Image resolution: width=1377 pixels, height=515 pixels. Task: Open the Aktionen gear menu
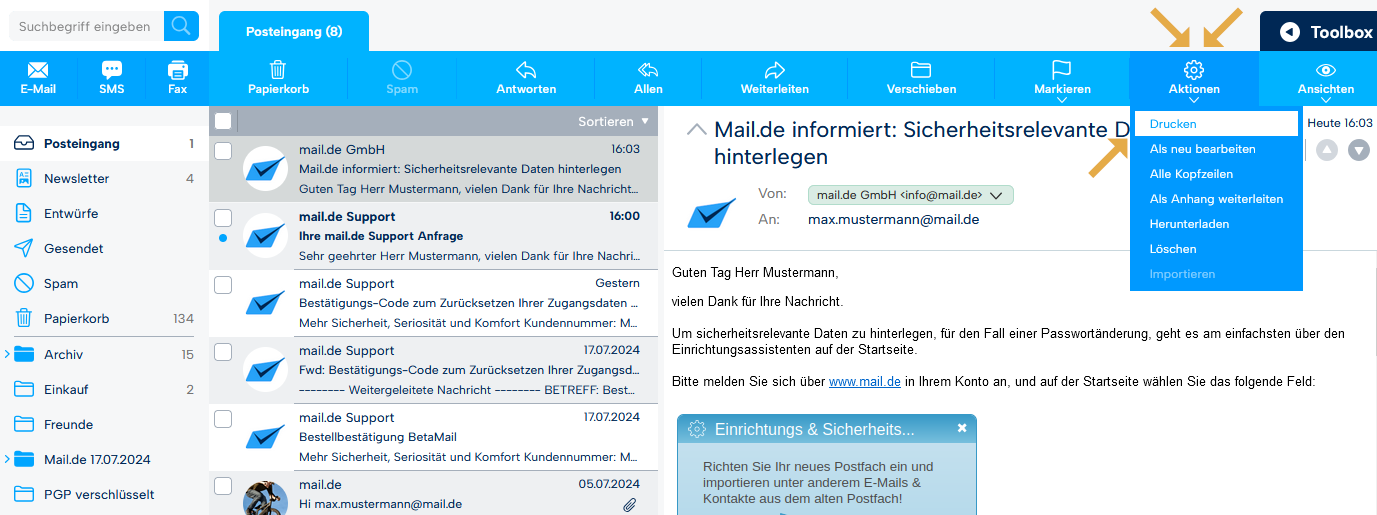pos(1194,78)
